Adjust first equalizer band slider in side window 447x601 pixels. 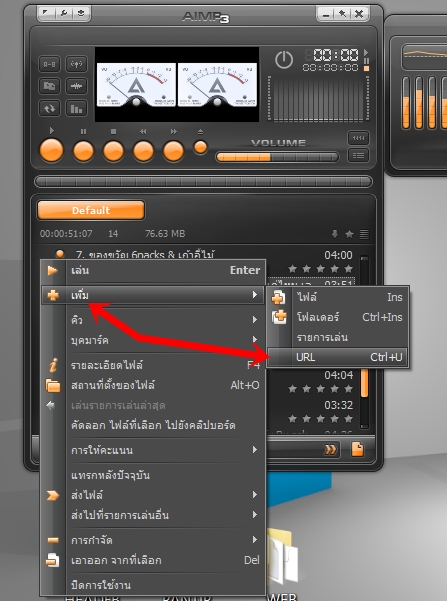coord(406,102)
